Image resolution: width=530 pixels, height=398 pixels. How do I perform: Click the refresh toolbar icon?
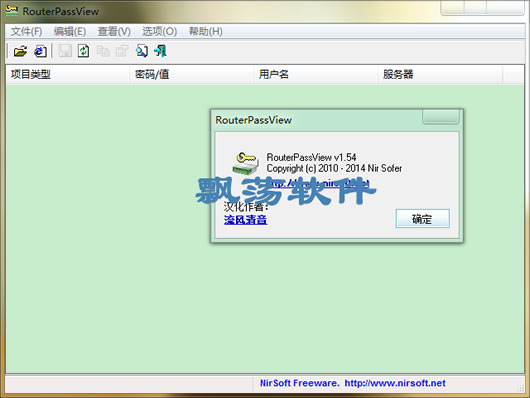coord(83,51)
